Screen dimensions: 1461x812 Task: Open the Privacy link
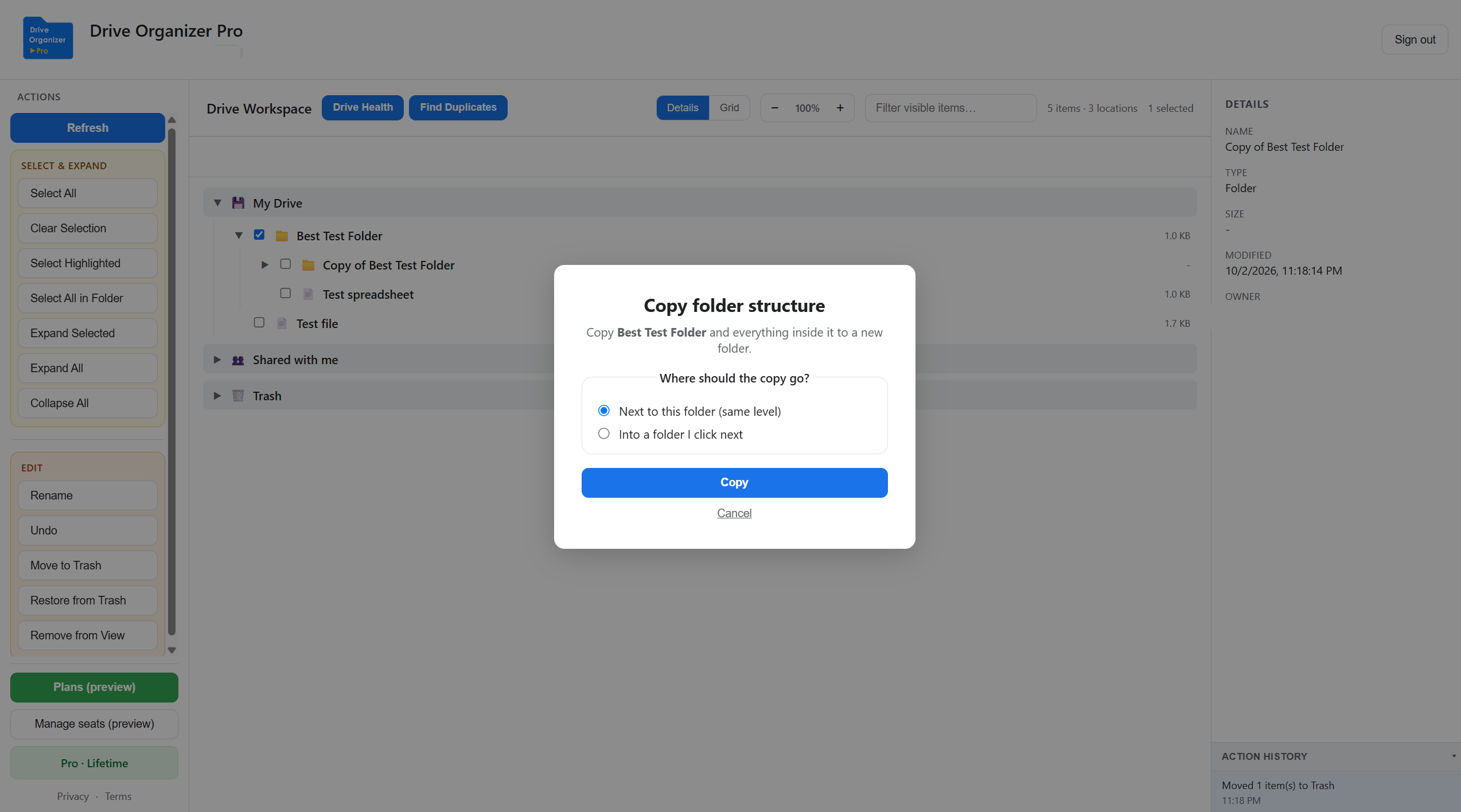pyautogui.click(x=73, y=797)
